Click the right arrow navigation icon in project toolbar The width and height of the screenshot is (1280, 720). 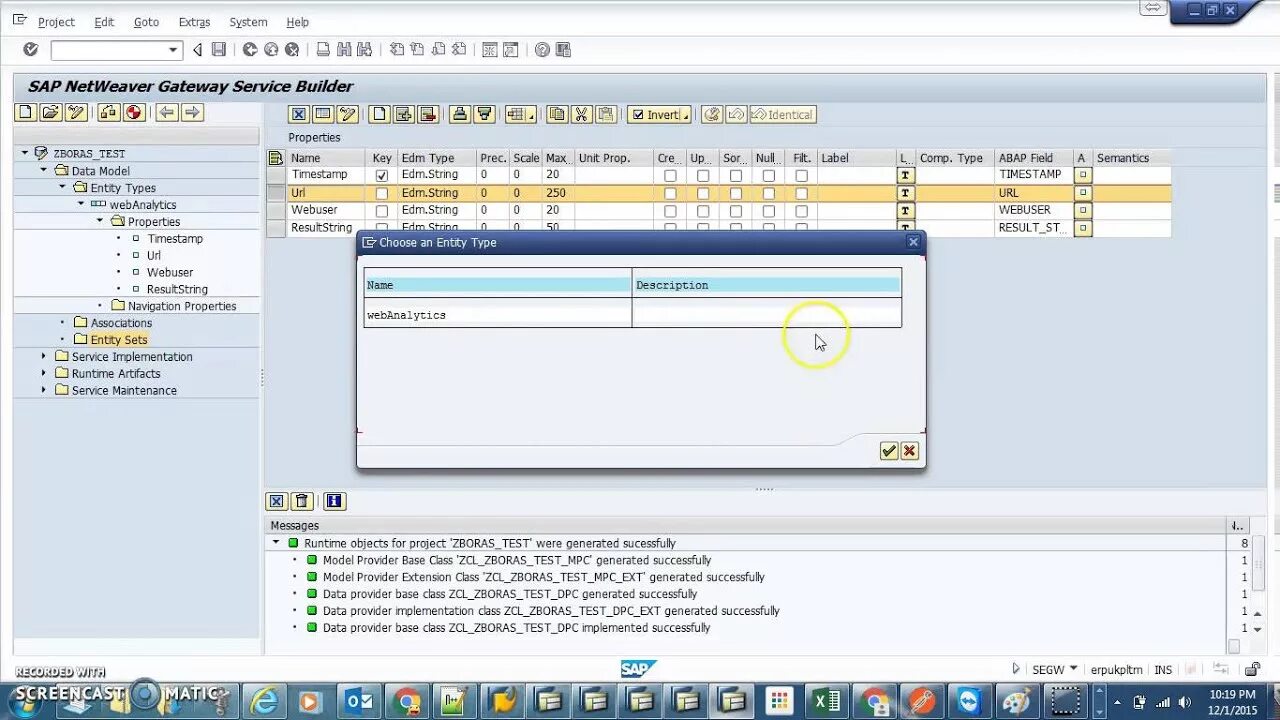[x=192, y=112]
